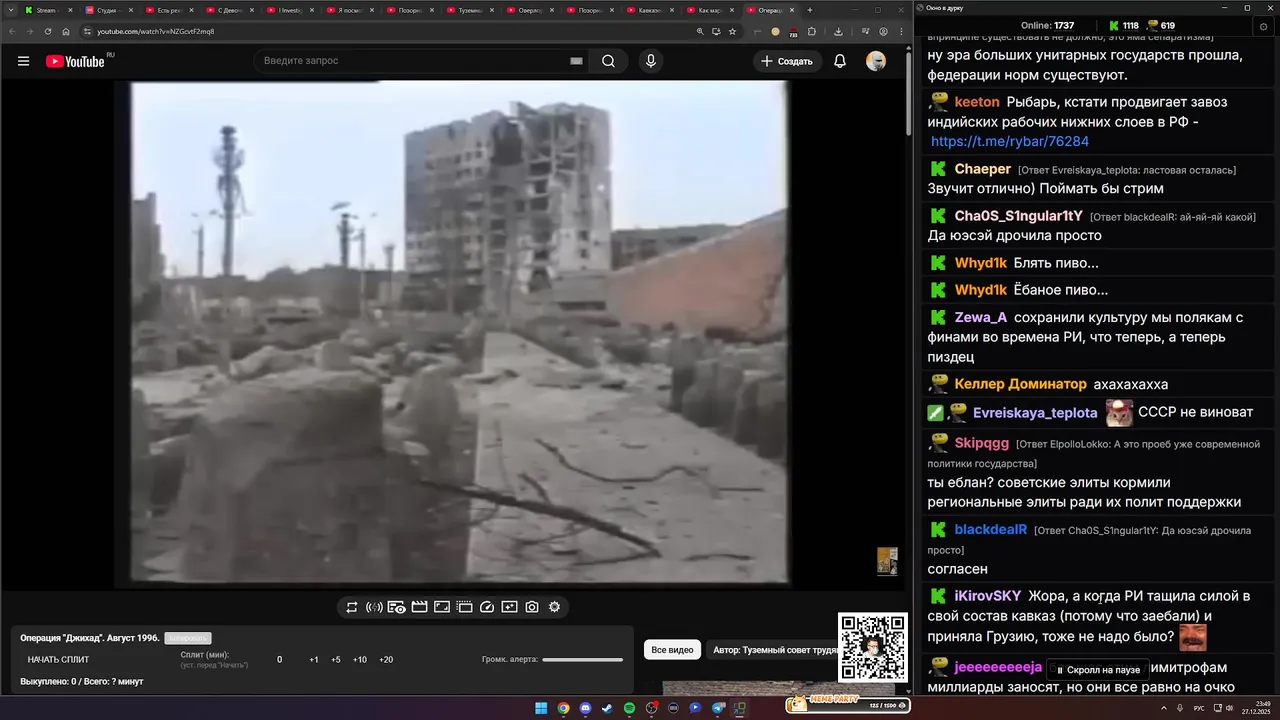Open Spotify from the taskbar
This screenshot has width=1280, height=720.
click(x=629, y=708)
